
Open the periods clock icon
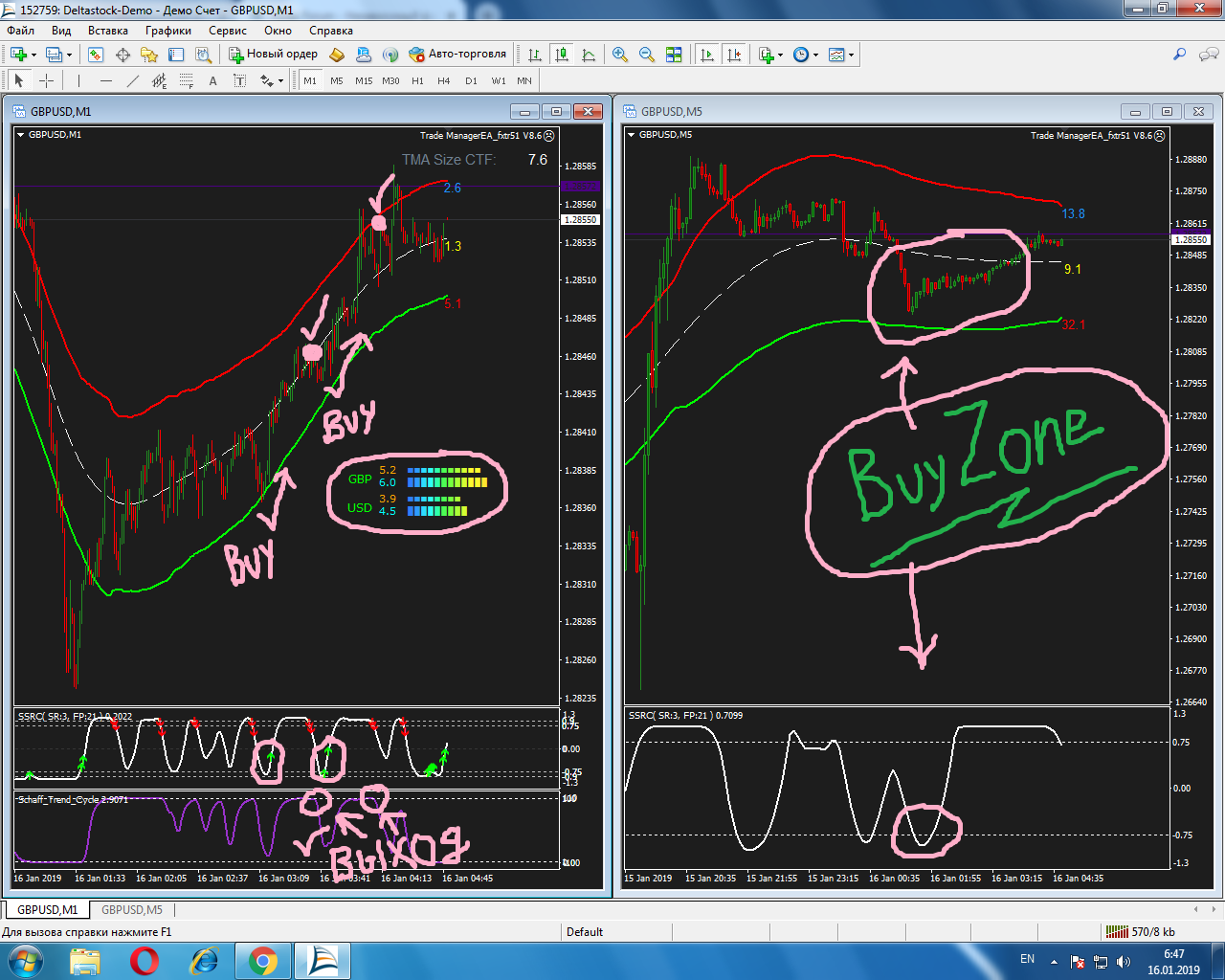click(x=802, y=55)
